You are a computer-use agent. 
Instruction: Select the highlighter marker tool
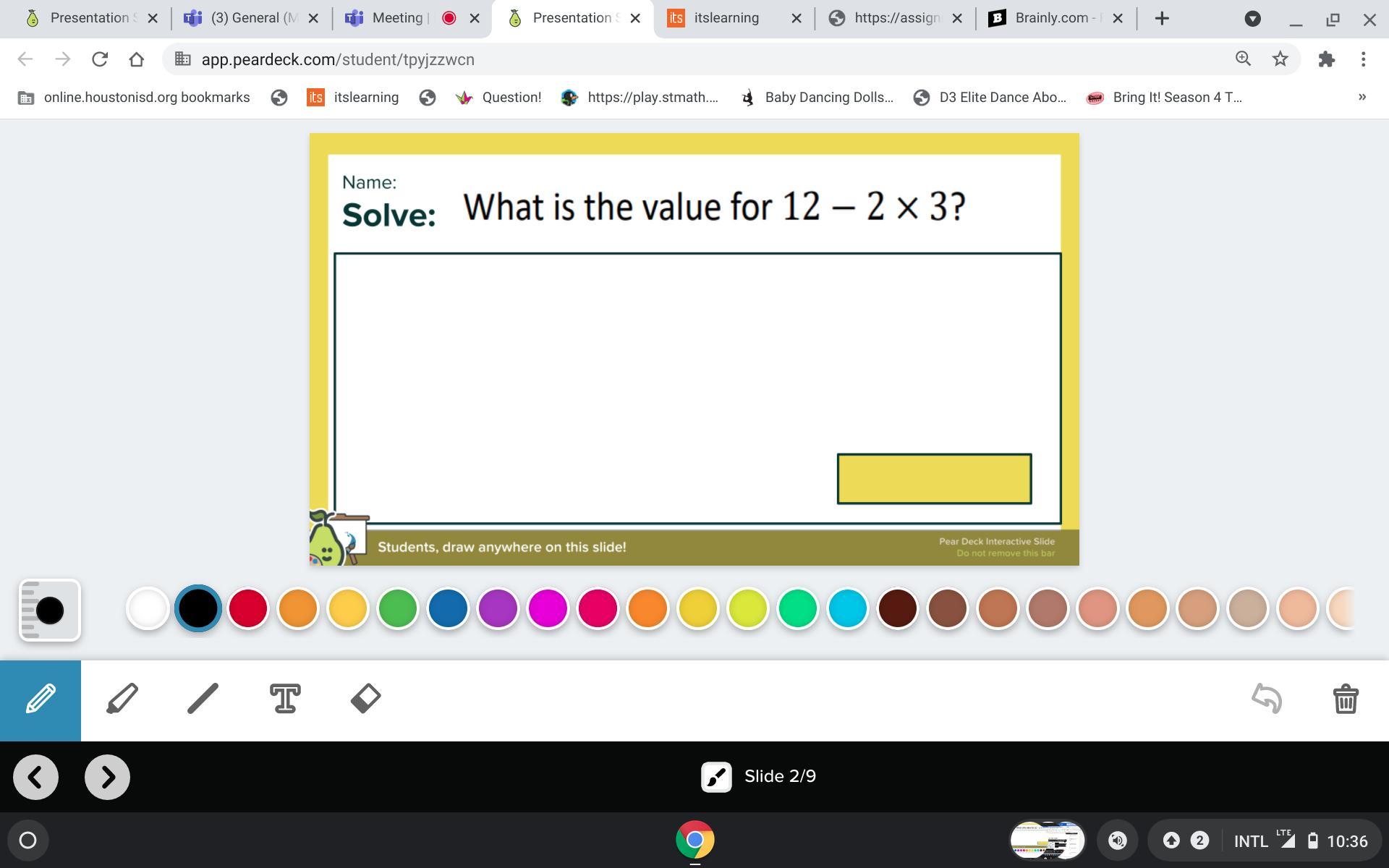122,699
